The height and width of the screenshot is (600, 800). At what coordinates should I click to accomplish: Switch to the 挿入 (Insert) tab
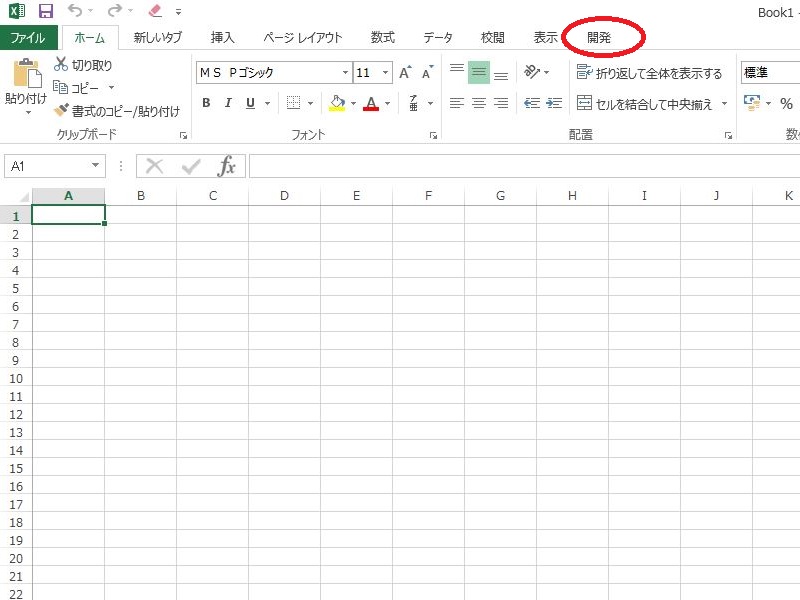[223, 38]
